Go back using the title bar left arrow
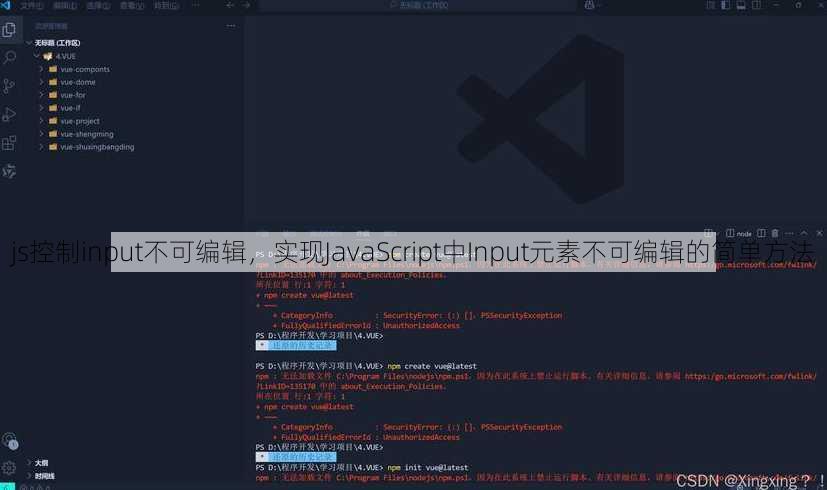827x490 pixels. (230, 5)
